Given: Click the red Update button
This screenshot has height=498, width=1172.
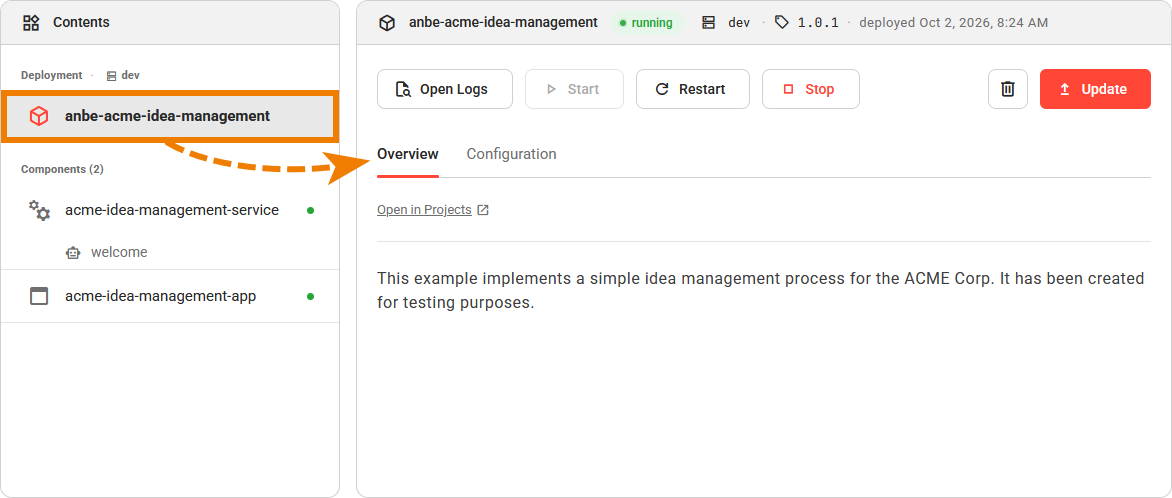Looking at the screenshot, I should pyautogui.click(x=1095, y=89).
